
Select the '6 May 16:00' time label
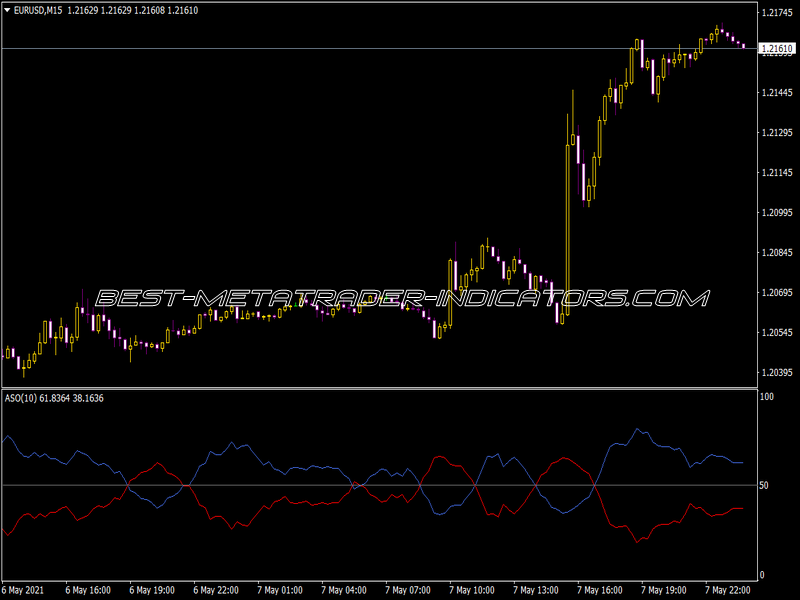click(88, 590)
